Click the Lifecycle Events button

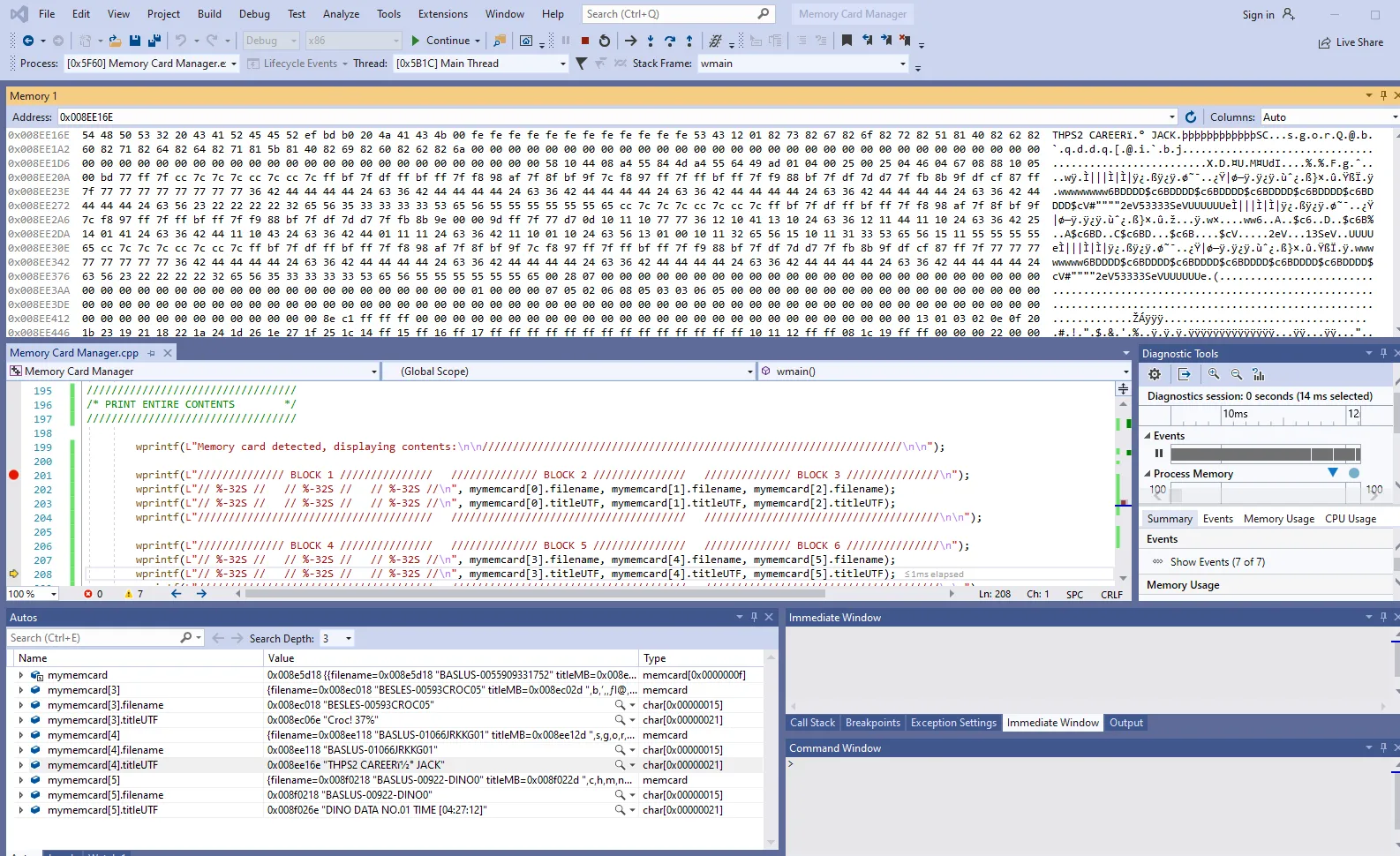tap(297, 64)
